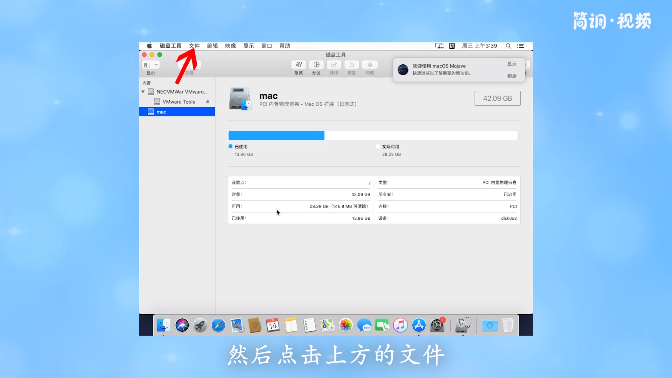The width and height of the screenshot is (672, 378).
Task: Collapse the VMware disk tree item
Action: coord(143,92)
